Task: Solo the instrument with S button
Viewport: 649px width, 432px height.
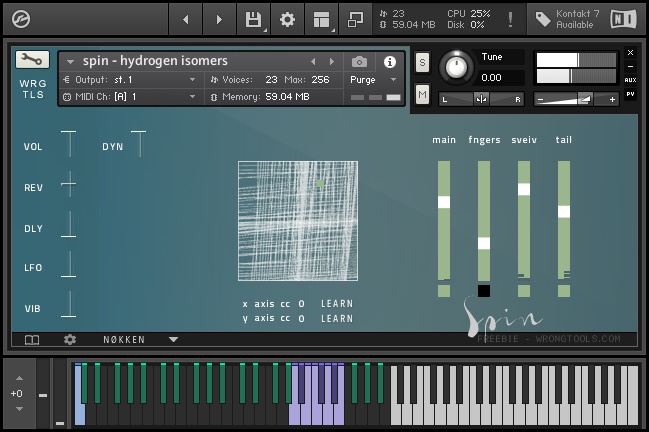Action: point(422,62)
